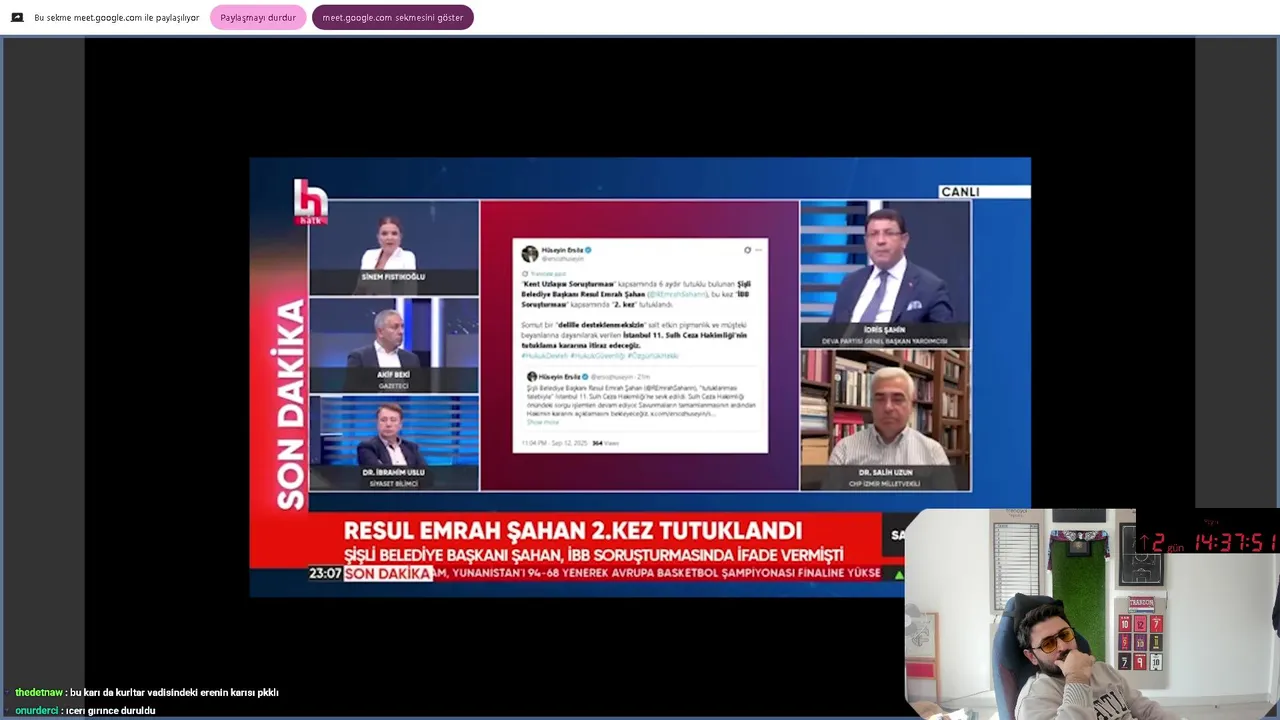The width and height of the screenshot is (1280, 720).
Task: Click the red countdown timer '14:37:51'
Action: point(1235,543)
